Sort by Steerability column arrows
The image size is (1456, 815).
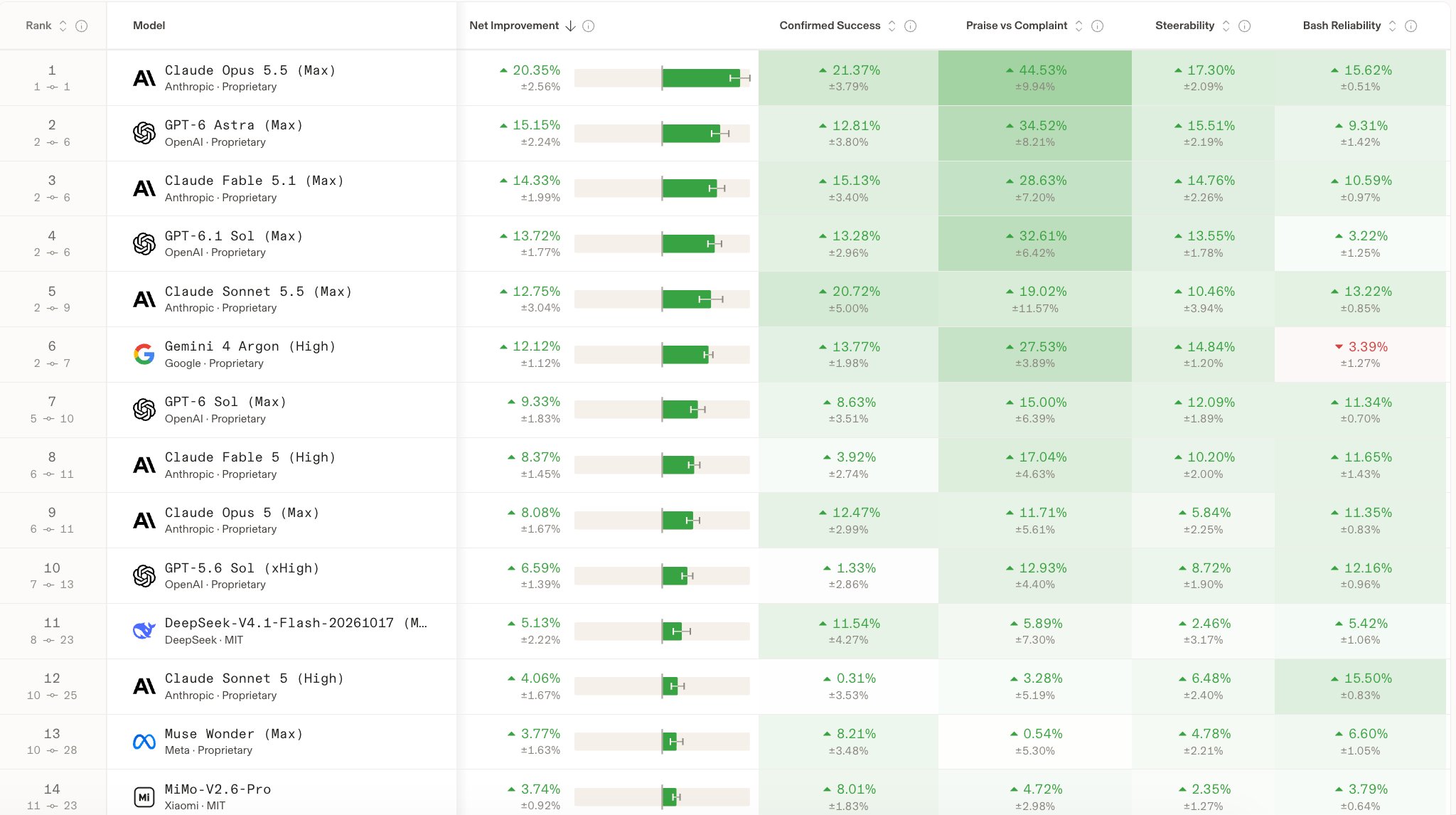pos(1226,26)
